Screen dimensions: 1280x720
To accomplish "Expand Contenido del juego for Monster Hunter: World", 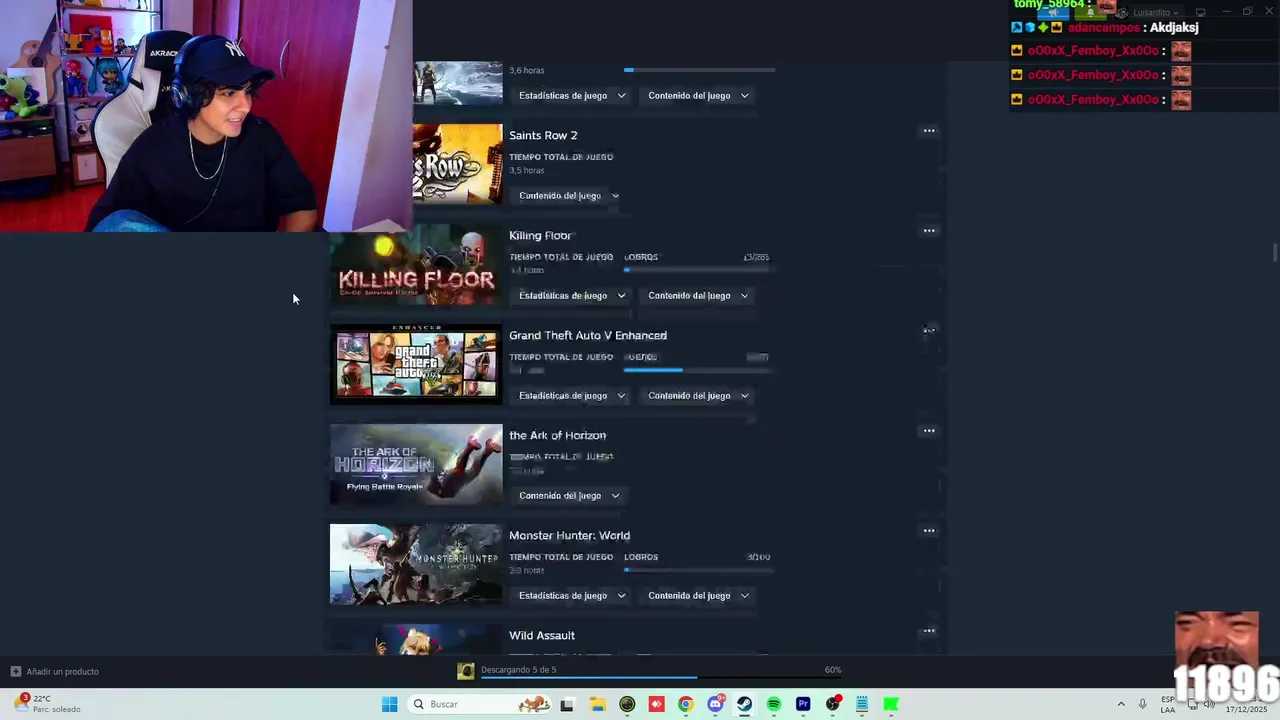I will [x=698, y=596].
